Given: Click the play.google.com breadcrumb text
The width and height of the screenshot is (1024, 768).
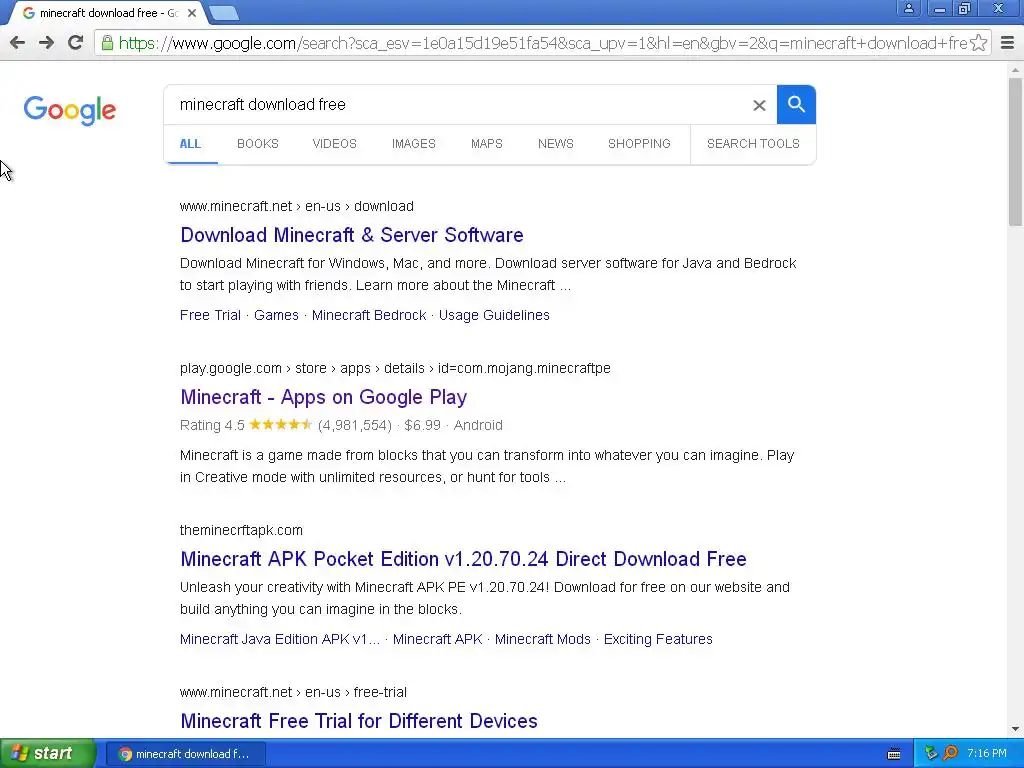Looking at the screenshot, I should 395,368.
